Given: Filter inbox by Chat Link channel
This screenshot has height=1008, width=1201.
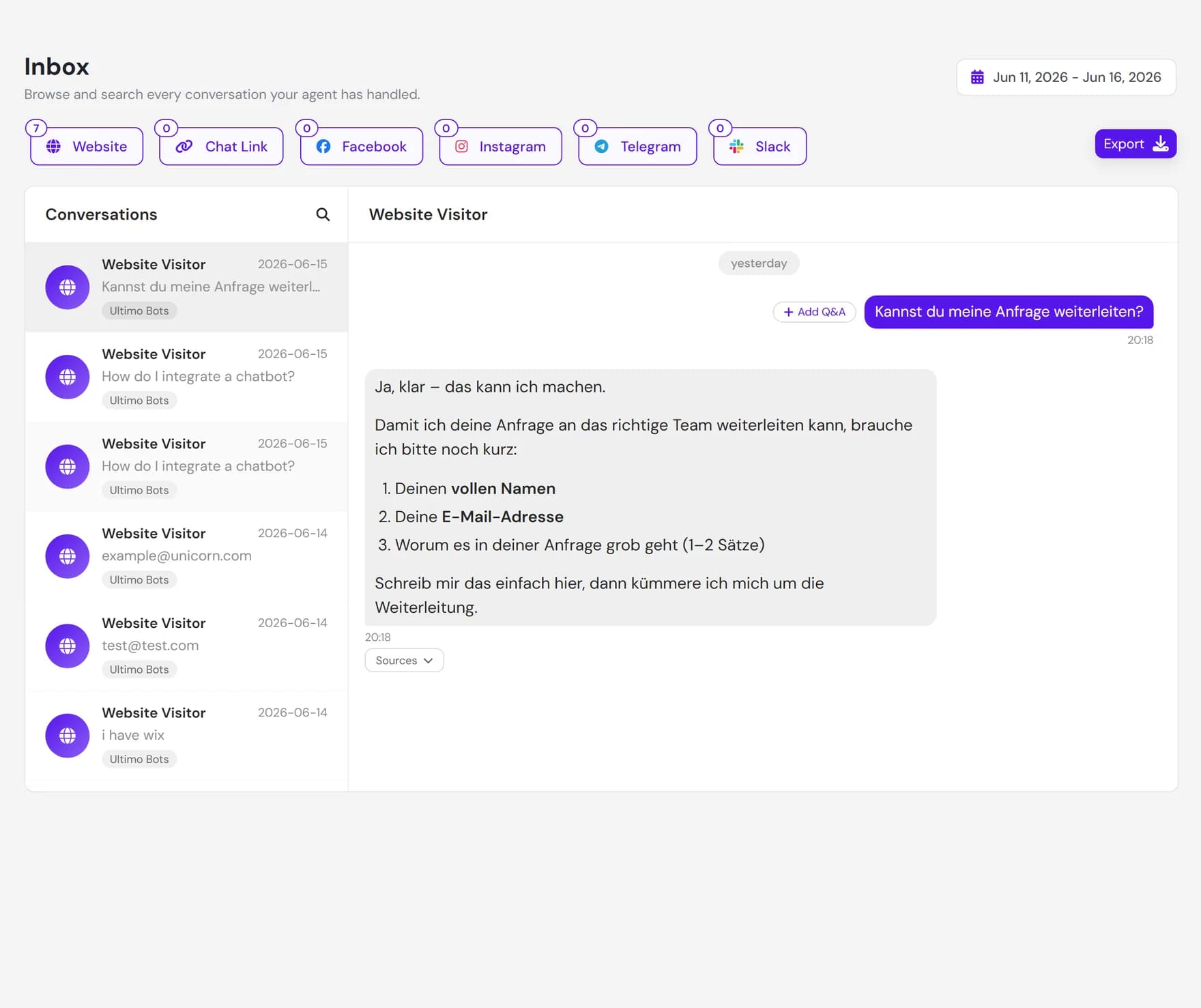Looking at the screenshot, I should [x=221, y=146].
